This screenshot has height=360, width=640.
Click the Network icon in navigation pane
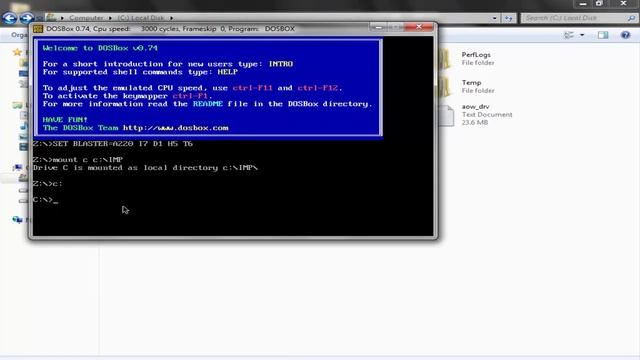[x=17, y=220]
